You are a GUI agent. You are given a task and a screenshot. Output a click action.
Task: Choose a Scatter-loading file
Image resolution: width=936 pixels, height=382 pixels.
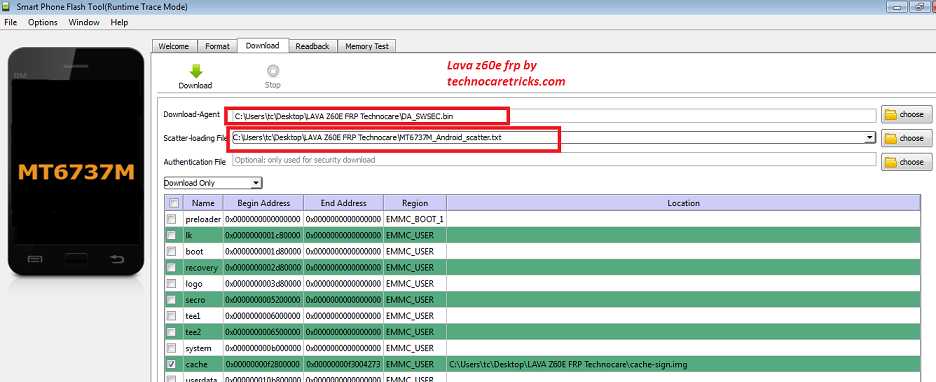[x=906, y=138]
